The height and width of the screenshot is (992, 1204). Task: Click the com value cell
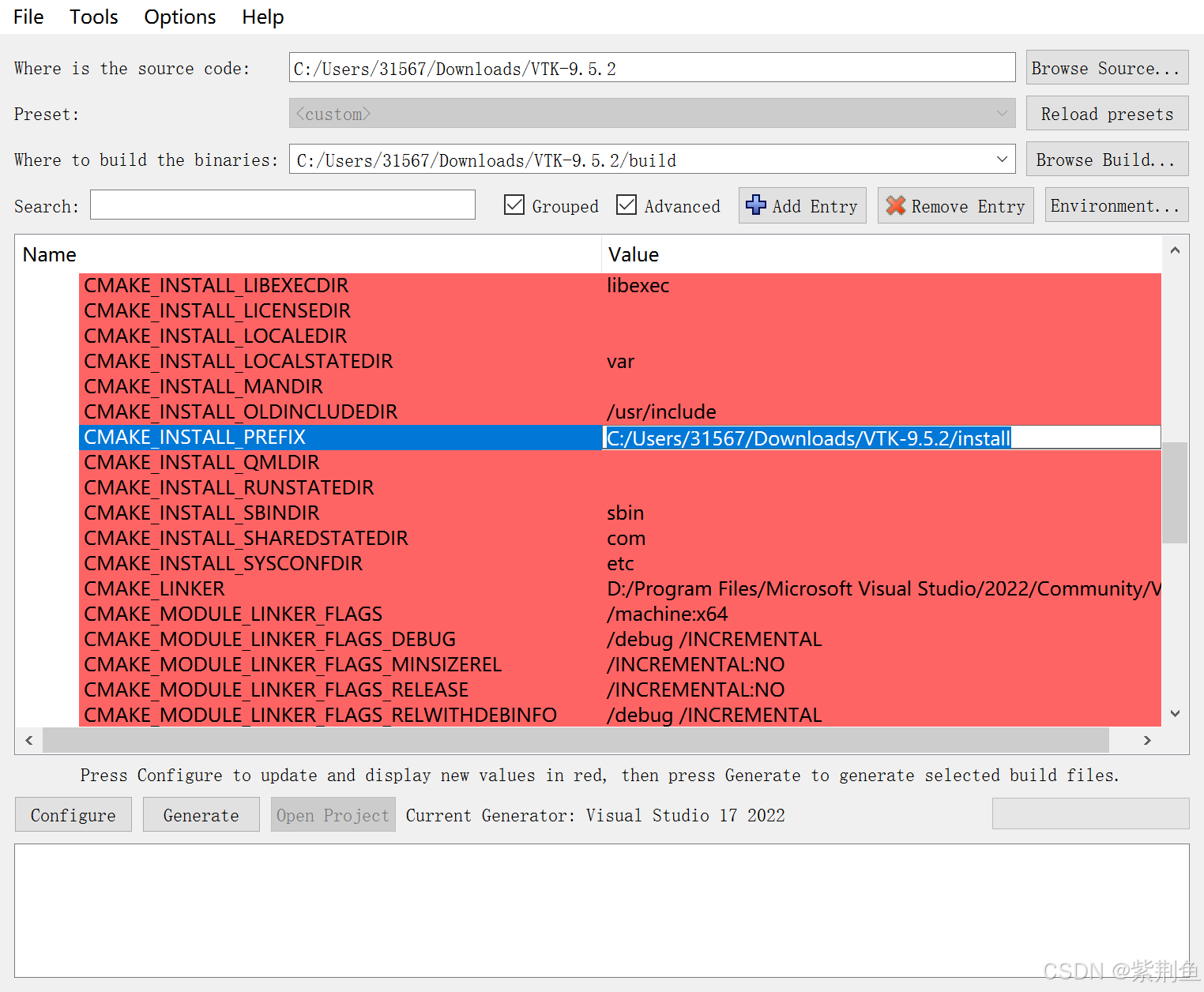click(882, 538)
